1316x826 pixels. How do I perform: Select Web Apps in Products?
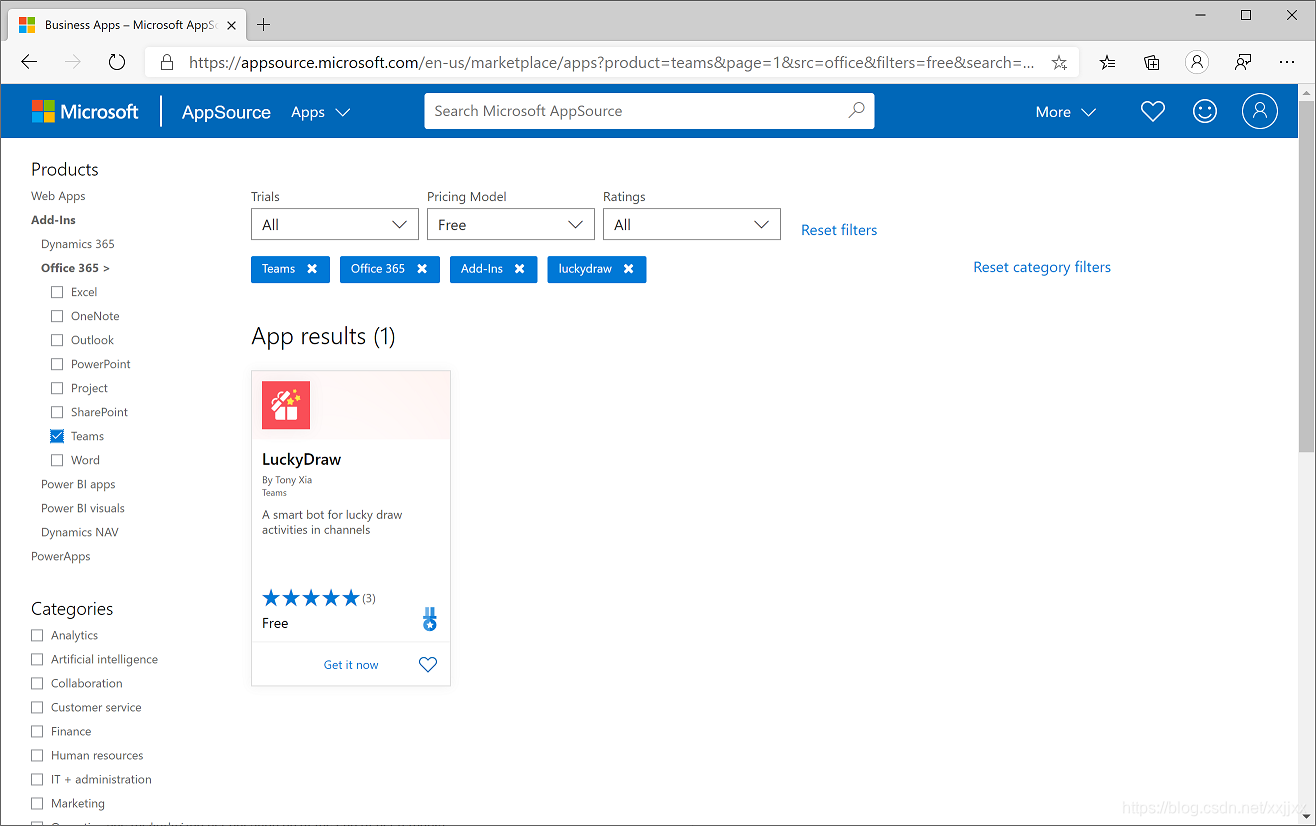[x=58, y=196]
